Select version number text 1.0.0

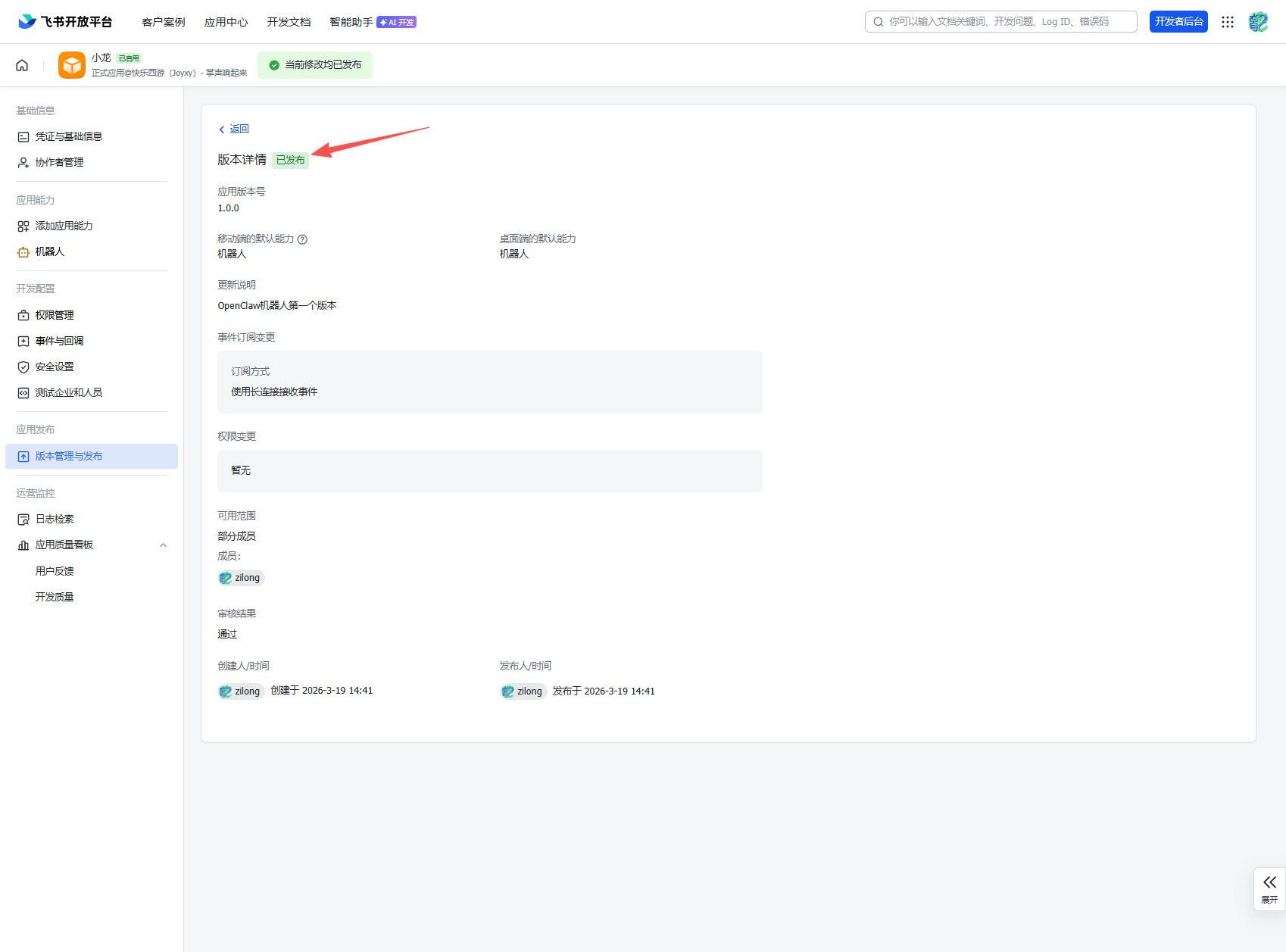coord(228,208)
